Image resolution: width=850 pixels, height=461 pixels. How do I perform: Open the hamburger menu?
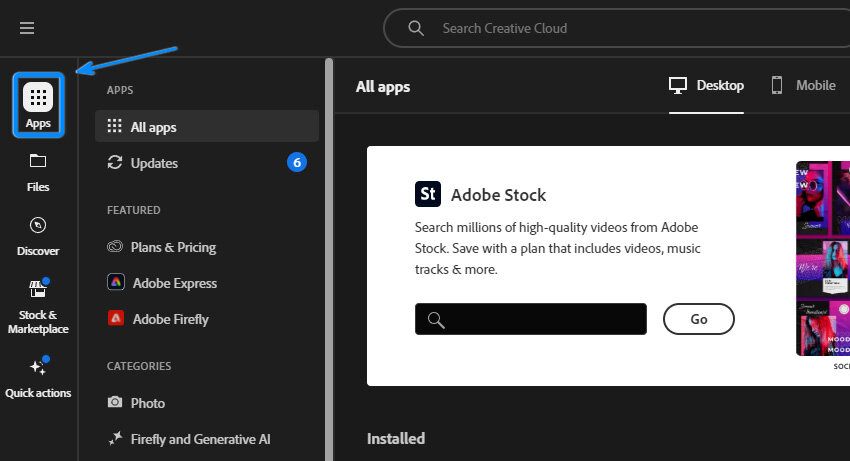point(27,28)
